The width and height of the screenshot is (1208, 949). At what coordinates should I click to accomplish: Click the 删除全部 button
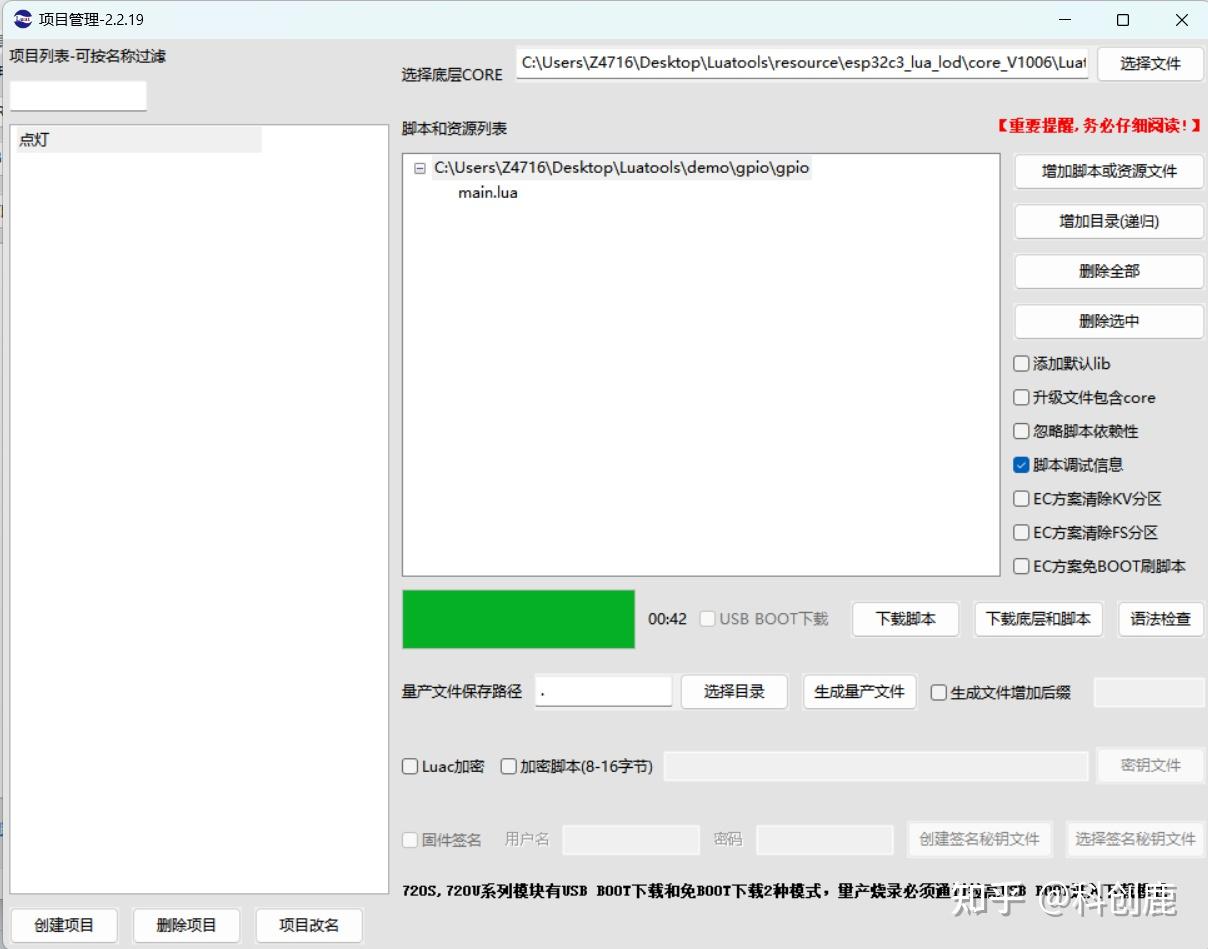tap(1109, 271)
